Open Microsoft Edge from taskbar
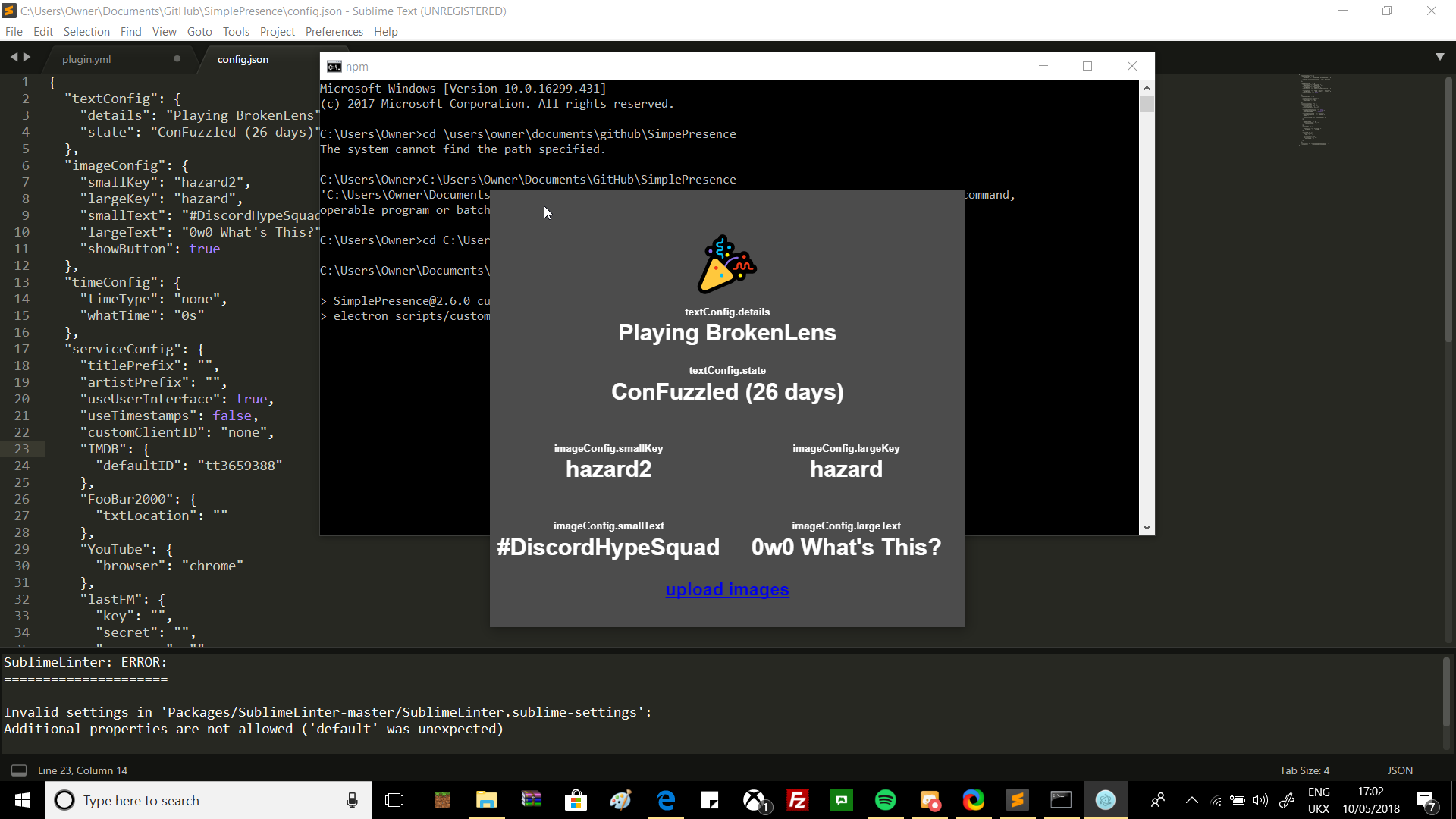This screenshot has width=1456, height=819. [666, 800]
